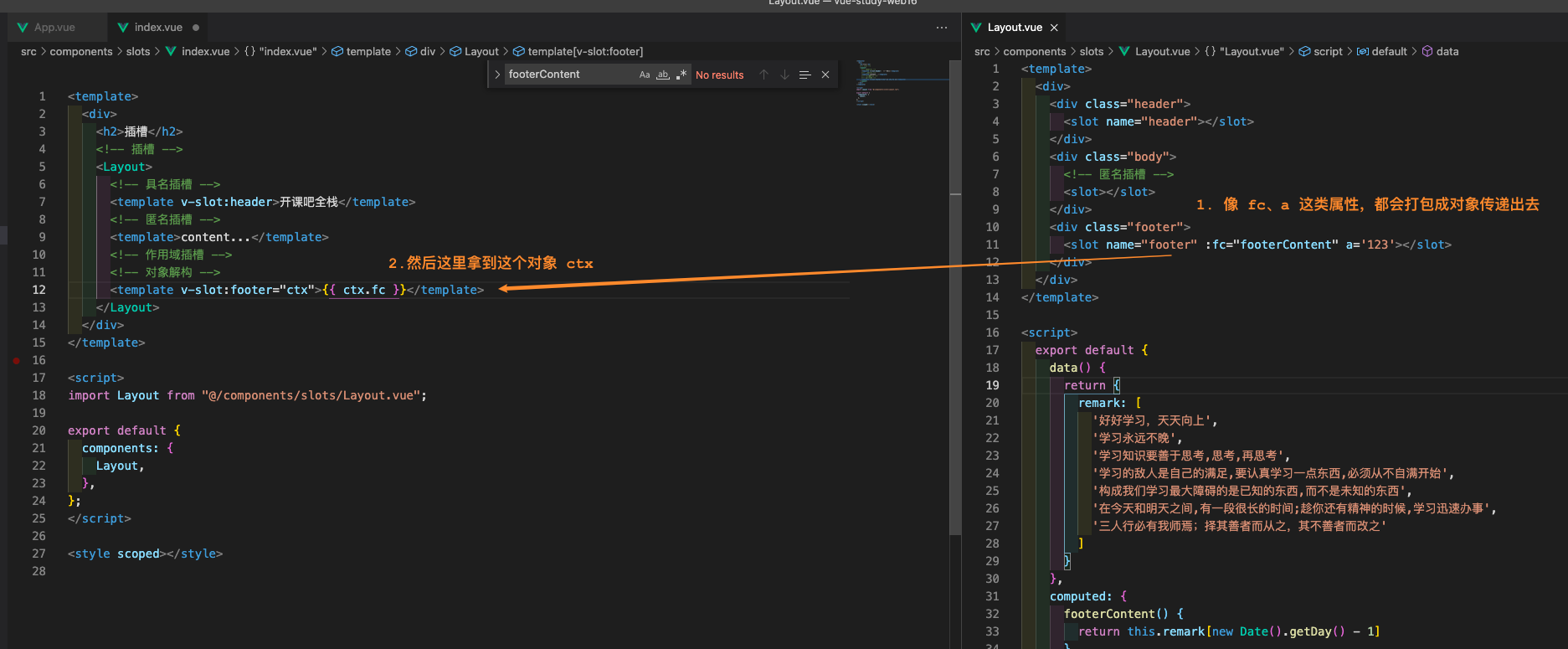
Task: Click 'data() {' in Layout.vue
Action: [x=1077, y=368]
